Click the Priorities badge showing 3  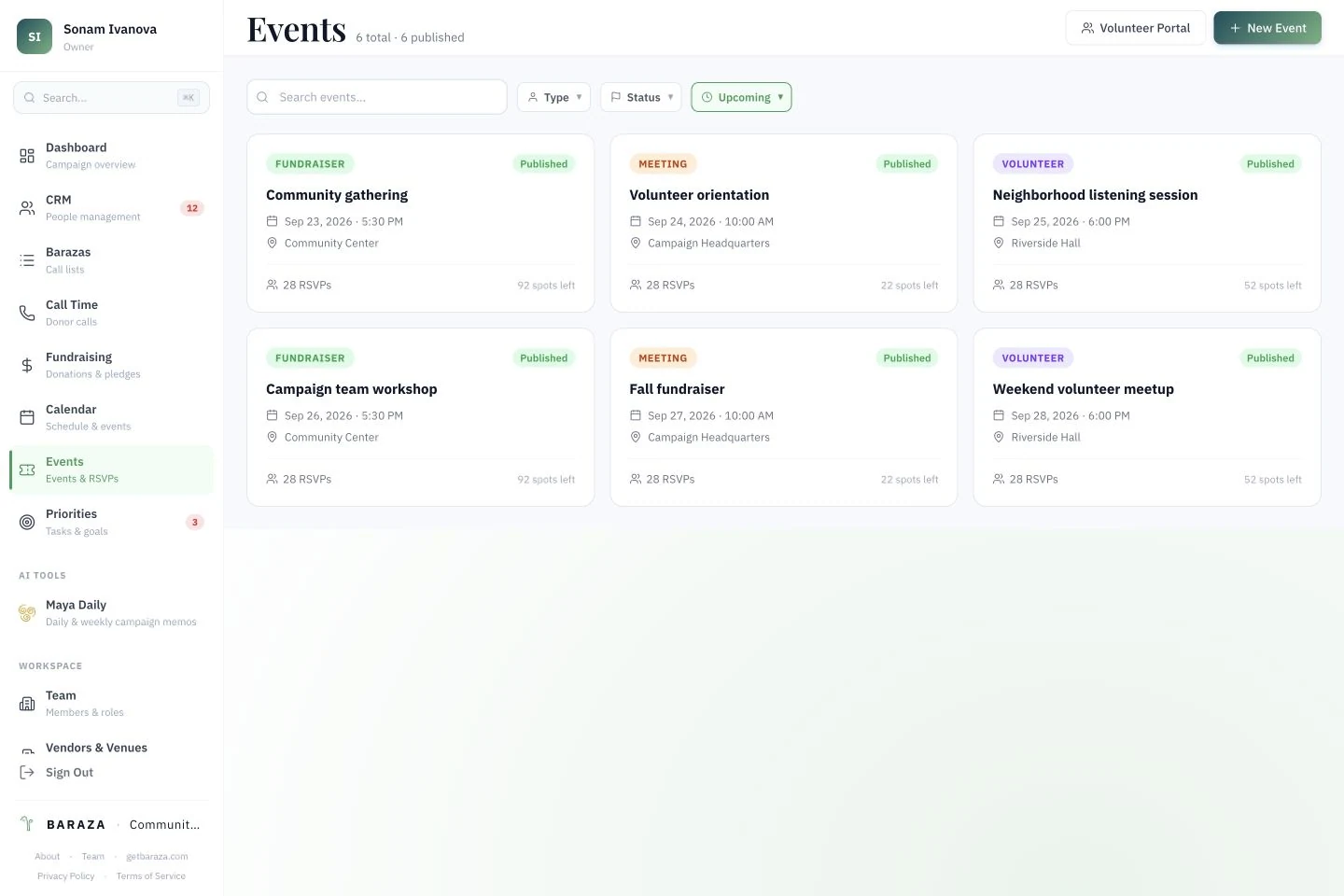tap(194, 522)
